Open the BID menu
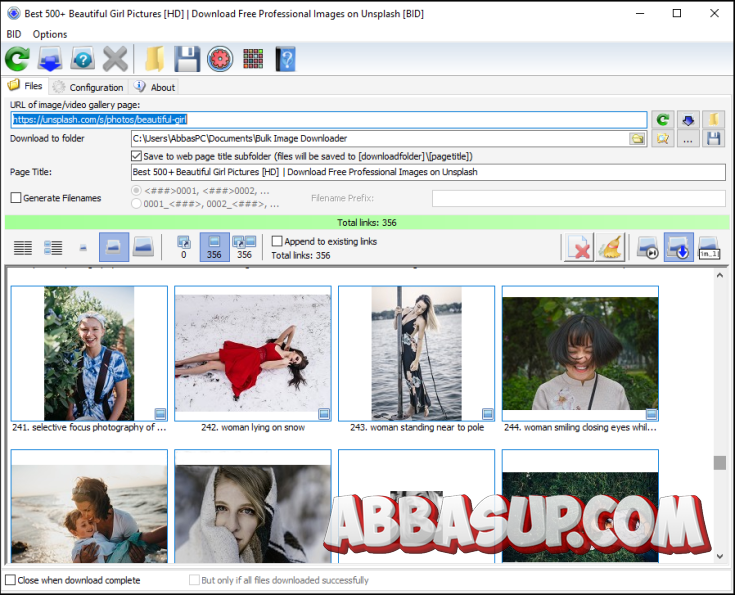Viewport: 735px width, 595px height. click(14, 34)
